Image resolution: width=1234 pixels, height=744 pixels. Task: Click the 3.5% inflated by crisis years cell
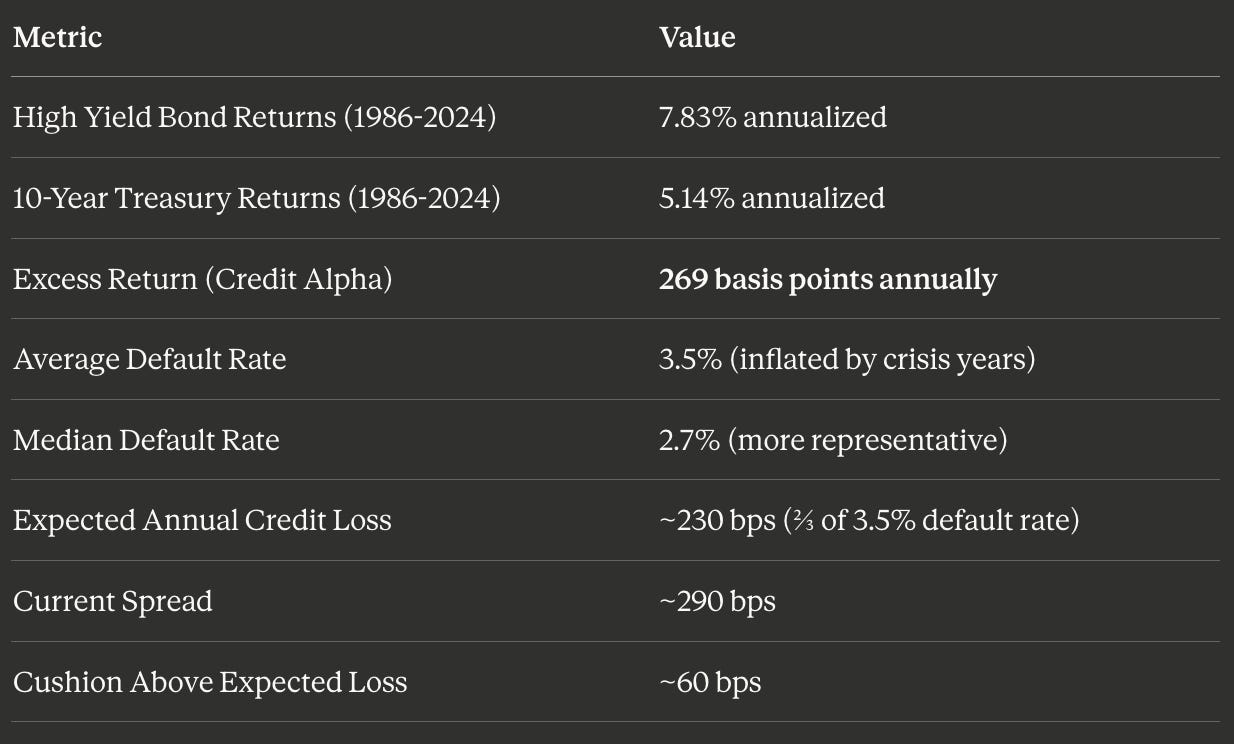(846, 359)
